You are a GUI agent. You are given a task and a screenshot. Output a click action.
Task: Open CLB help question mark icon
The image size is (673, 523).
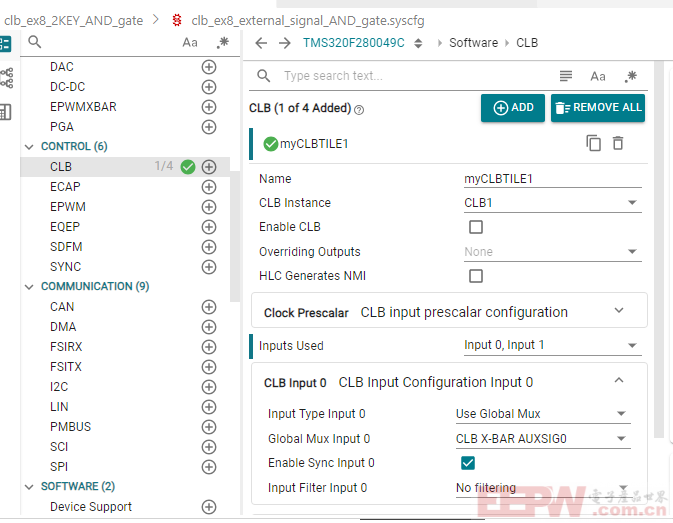(x=359, y=110)
